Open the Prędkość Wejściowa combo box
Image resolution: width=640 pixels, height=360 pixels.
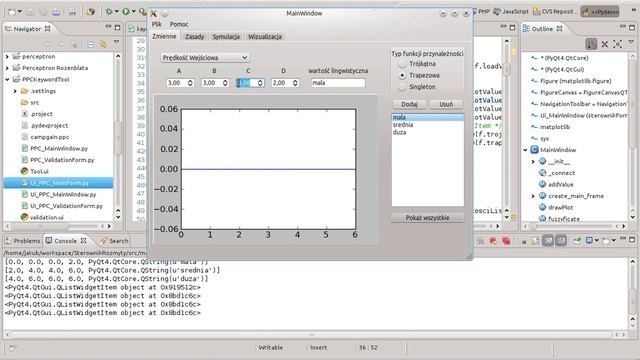click(204, 58)
